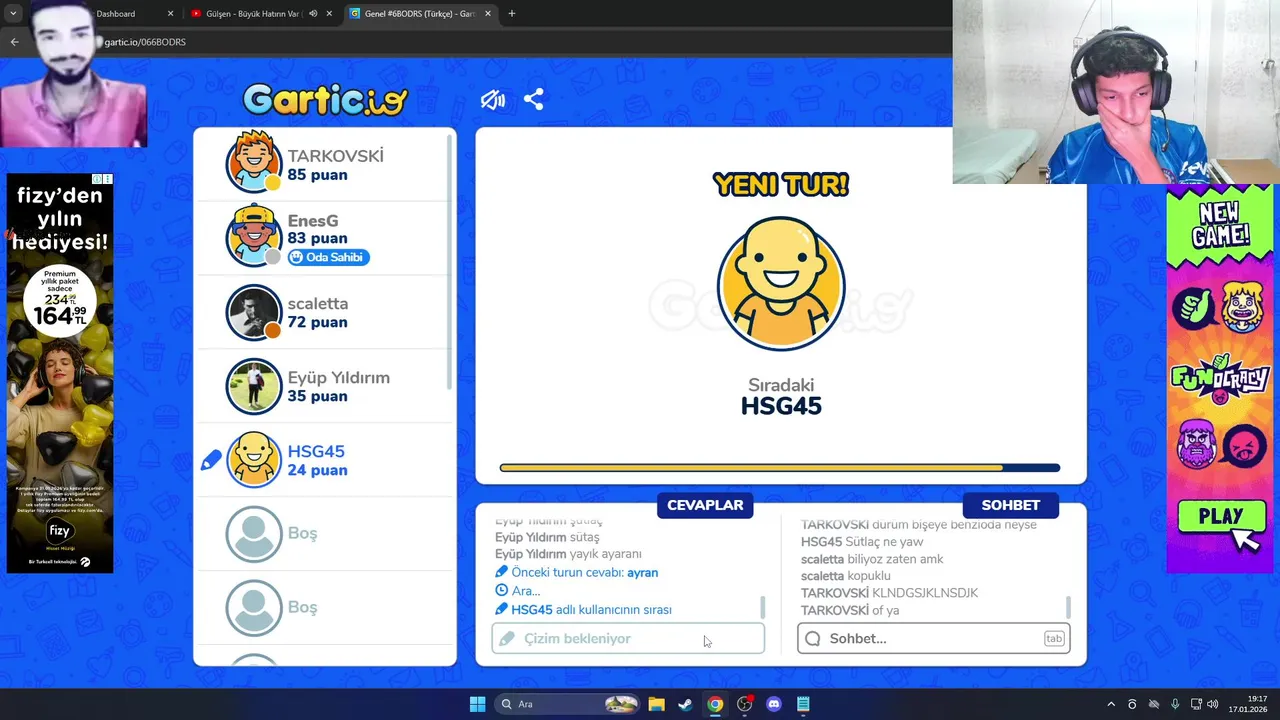Image resolution: width=1280 pixels, height=720 pixels.
Task: Open volume control in system tray
Action: tap(1214, 704)
